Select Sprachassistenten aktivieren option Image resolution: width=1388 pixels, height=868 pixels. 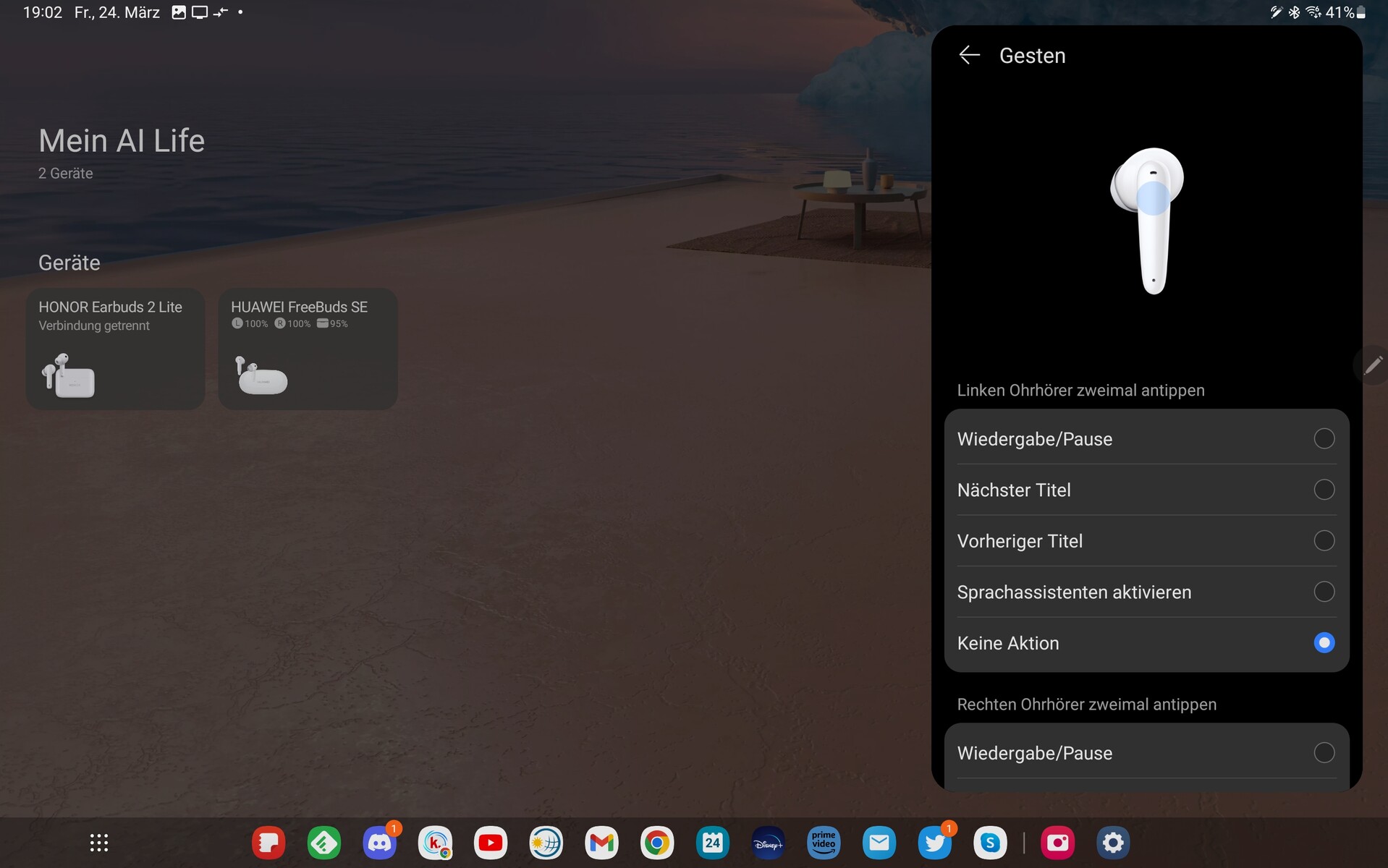pyautogui.click(x=1324, y=592)
